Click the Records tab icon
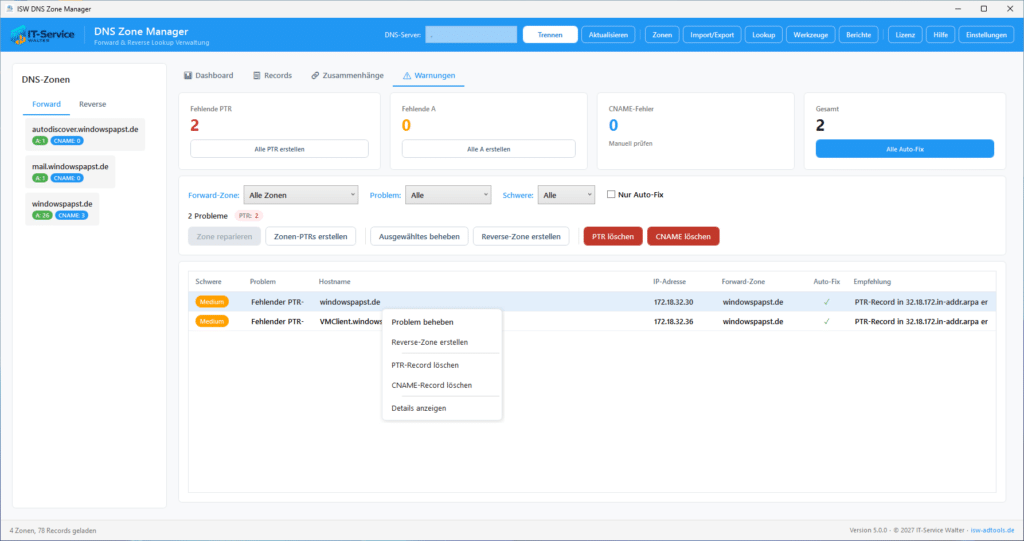 point(257,76)
